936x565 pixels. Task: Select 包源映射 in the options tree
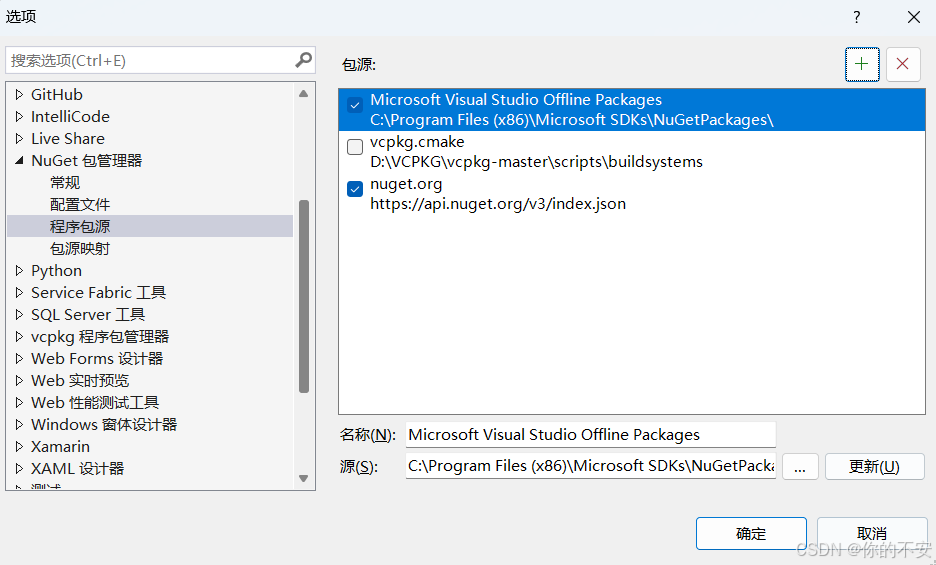click(80, 248)
